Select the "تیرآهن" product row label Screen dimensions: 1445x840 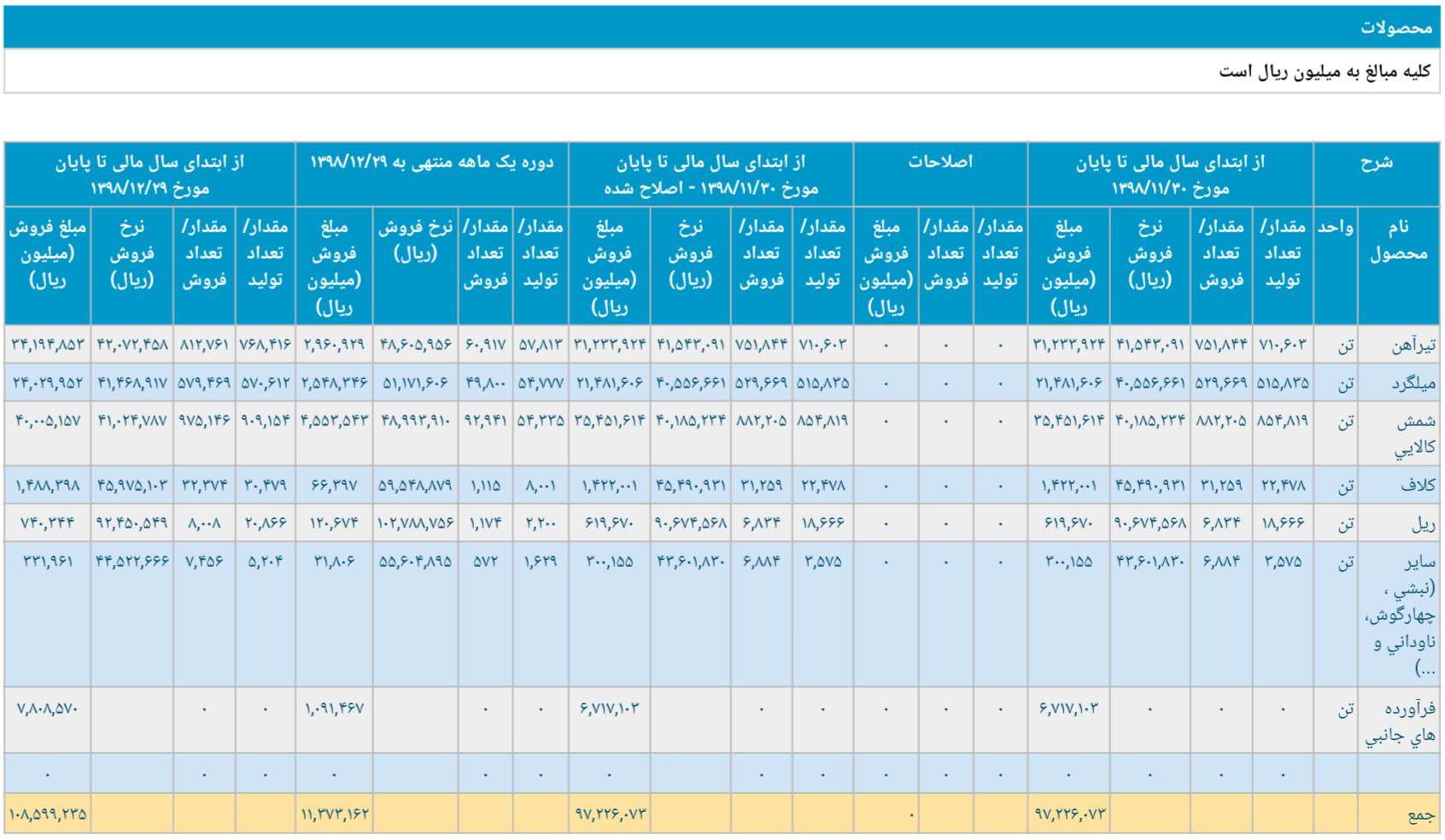[1413, 345]
